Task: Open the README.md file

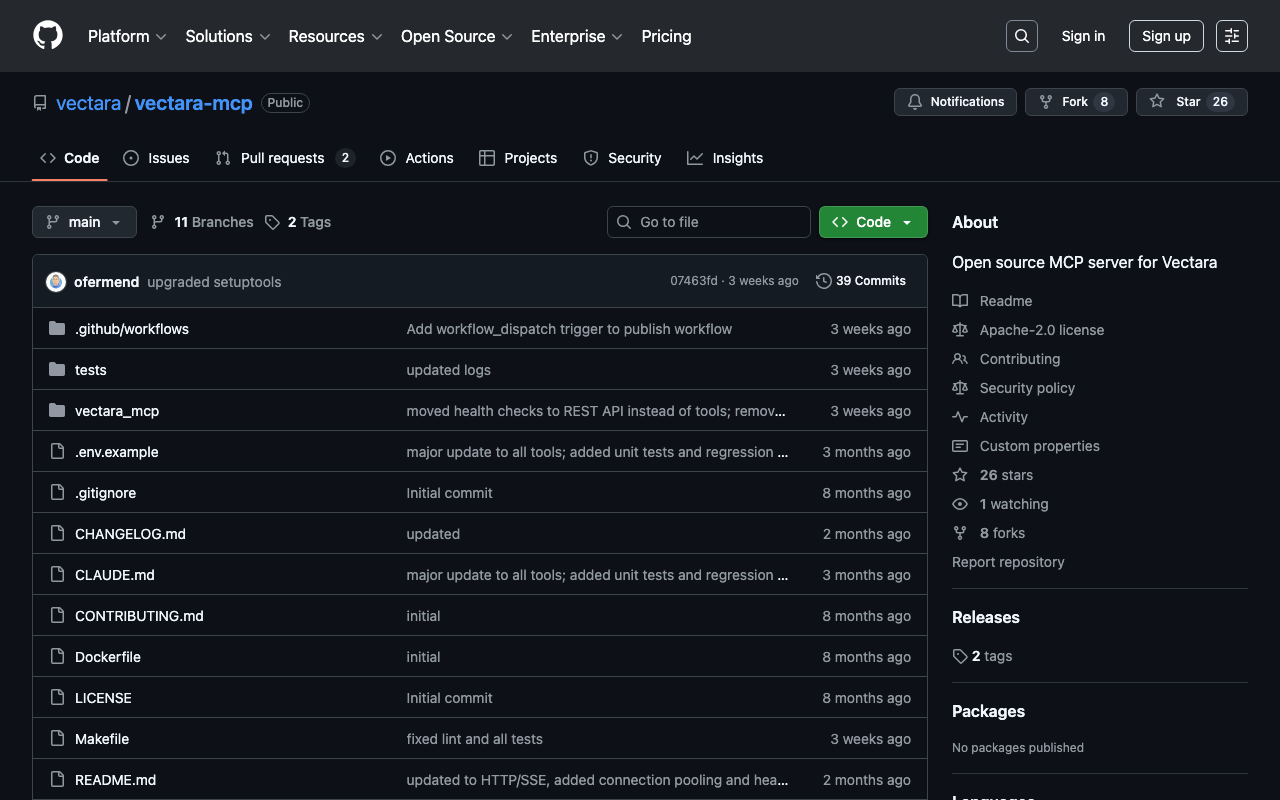Action: (x=115, y=780)
